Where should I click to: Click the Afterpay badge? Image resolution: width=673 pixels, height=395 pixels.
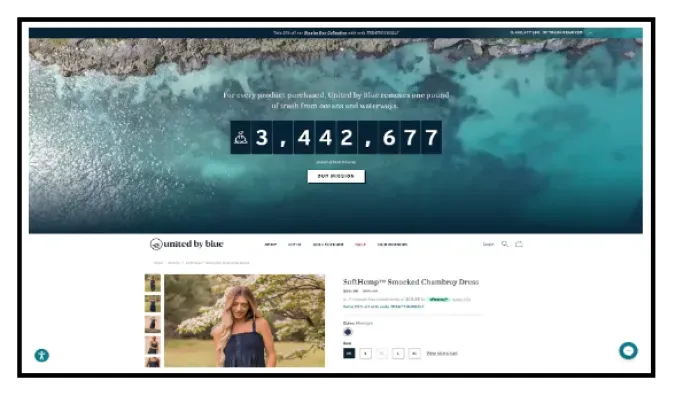click(438, 299)
